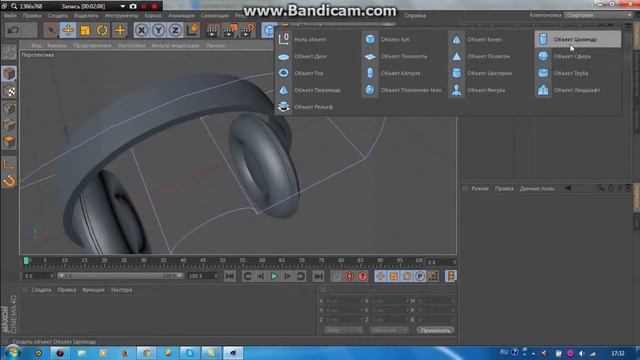The height and width of the screenshot is (360, 640).
Task: Click the blue cube primitives toolbar button
Action: coord(269,30)
